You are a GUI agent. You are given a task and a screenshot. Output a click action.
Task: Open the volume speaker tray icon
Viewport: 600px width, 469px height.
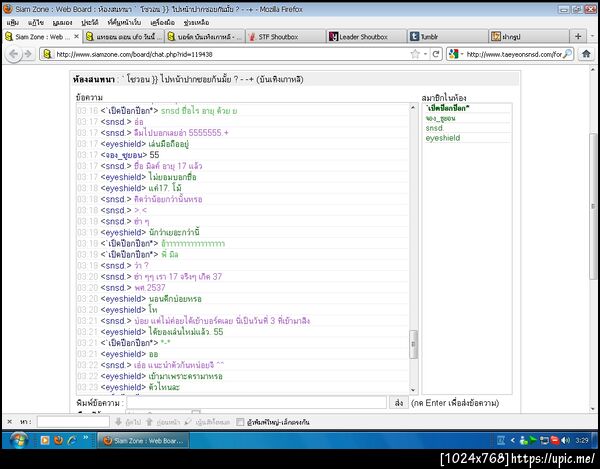click(566, 441)
